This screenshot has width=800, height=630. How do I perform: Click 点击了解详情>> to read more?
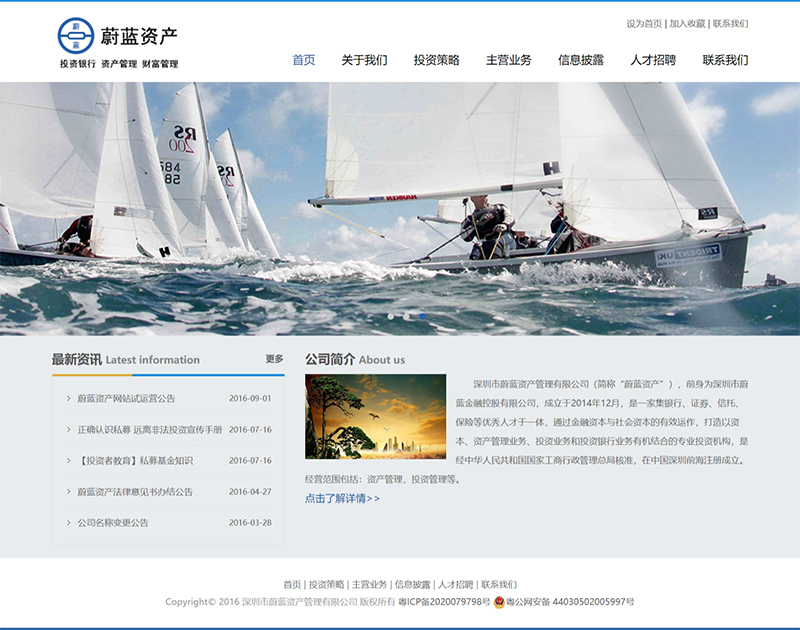[x=342, y=498]
